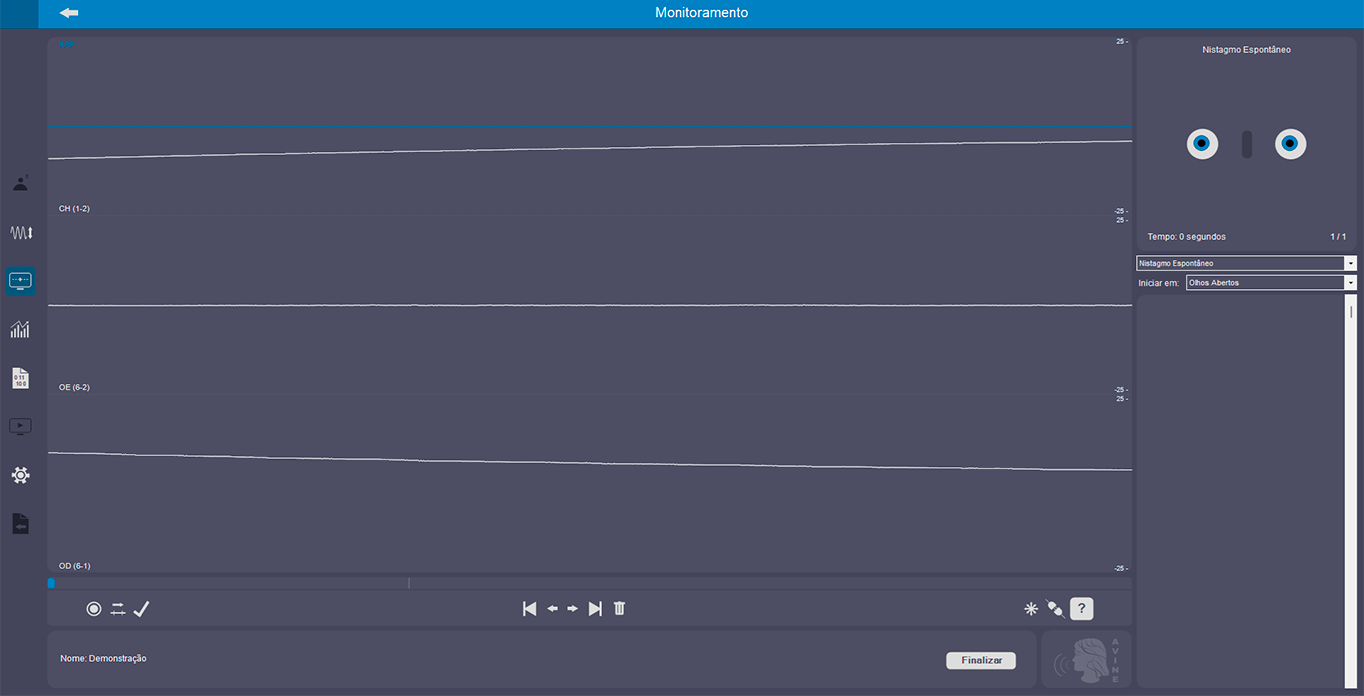
Task: Select the monitoring screen sidebar icon
Action: click(x=21, y=281)
